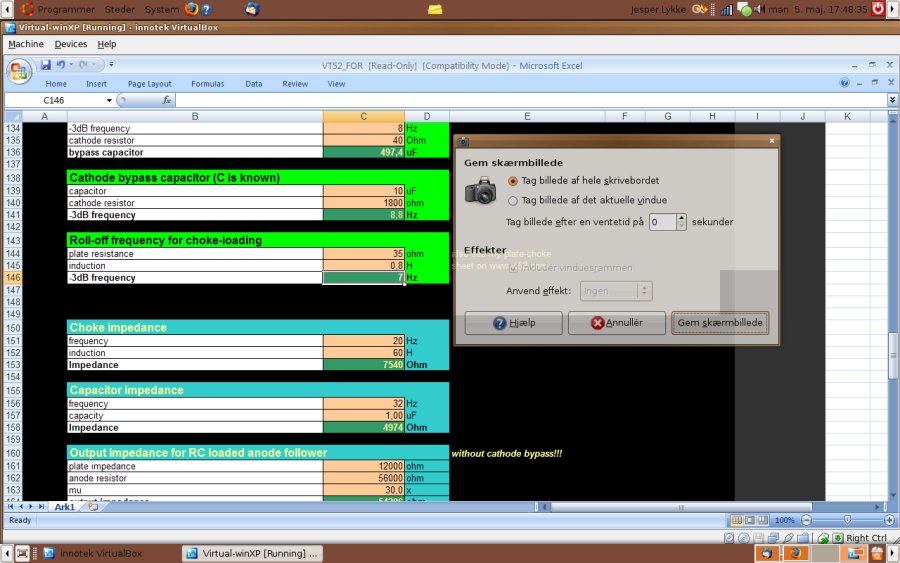
Task: Switch to Normal view in Excel status bar
Action: point(736,521)
